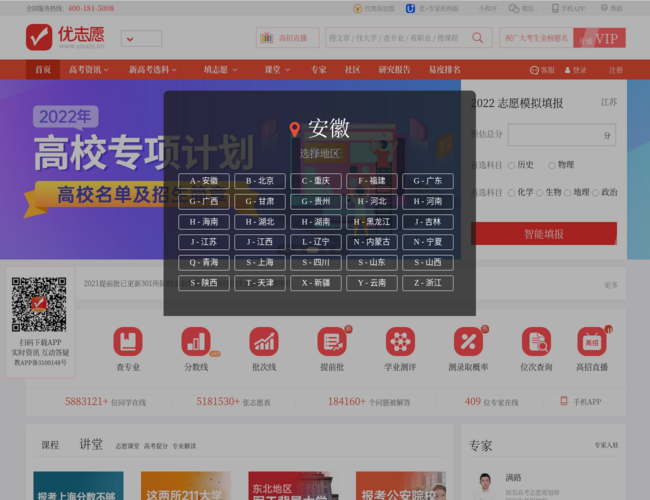
Task: Select the 生物 radio option
Action: pos(539,193)
